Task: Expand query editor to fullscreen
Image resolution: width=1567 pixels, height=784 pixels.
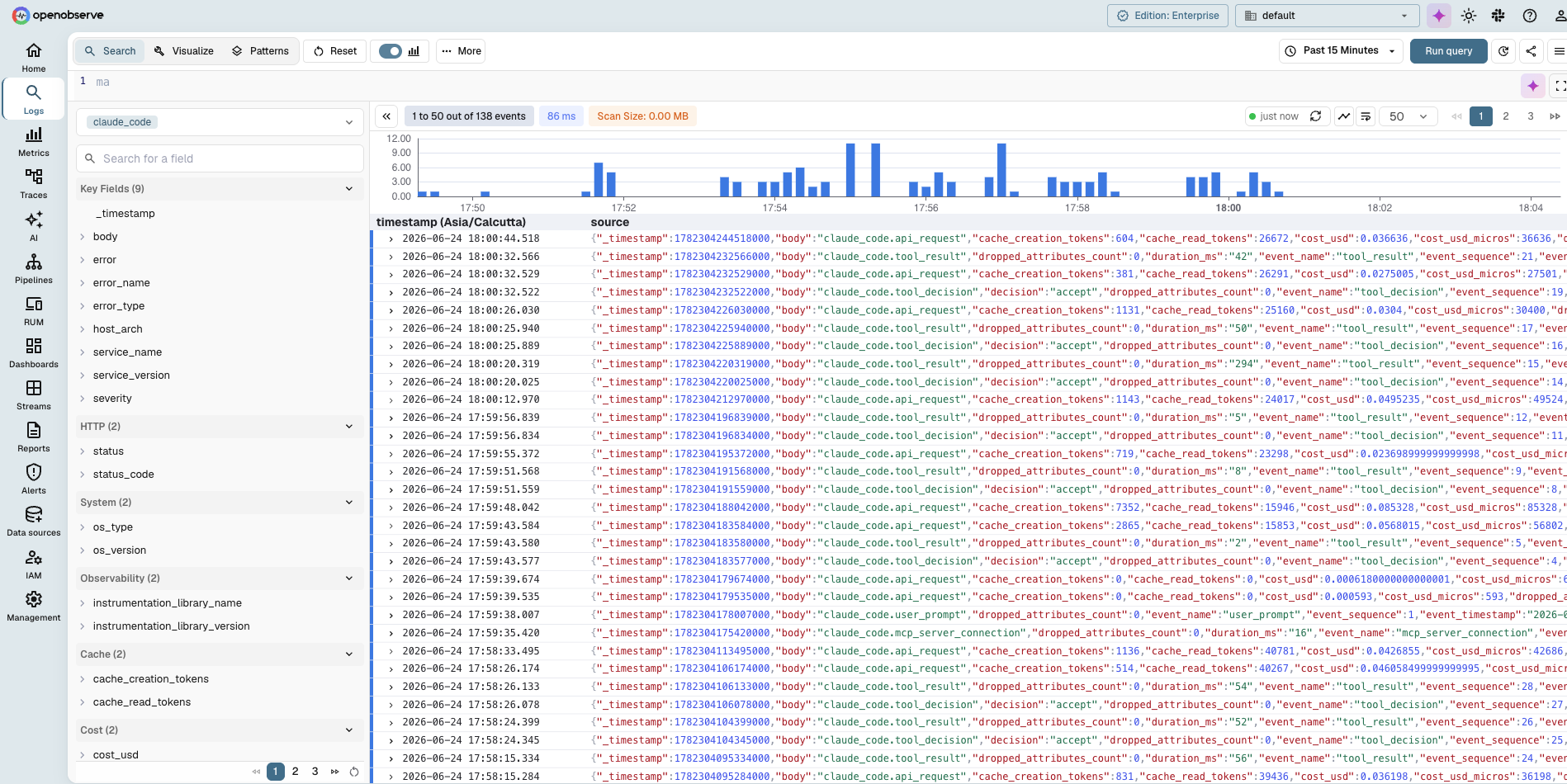Action: [x=1560, y=86]
